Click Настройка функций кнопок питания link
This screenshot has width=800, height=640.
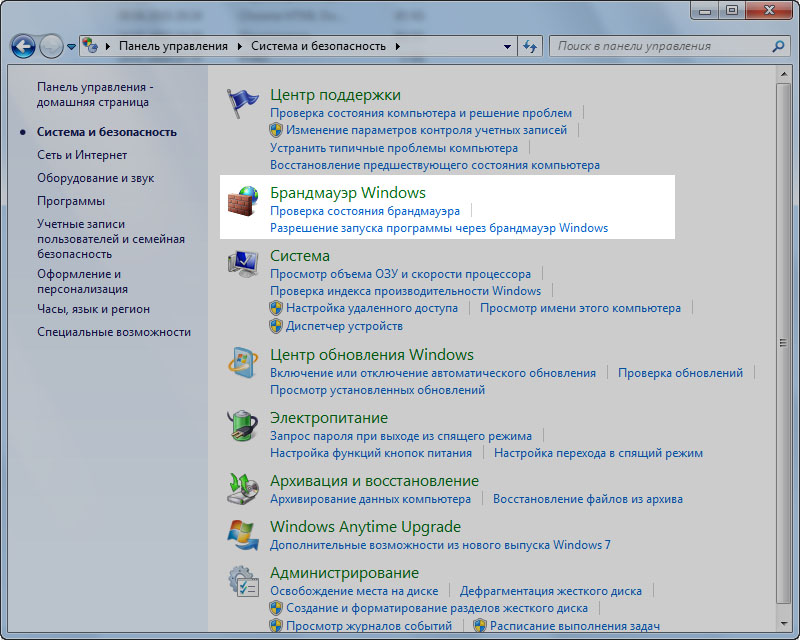pyautogui.click(x=370, y=453)
